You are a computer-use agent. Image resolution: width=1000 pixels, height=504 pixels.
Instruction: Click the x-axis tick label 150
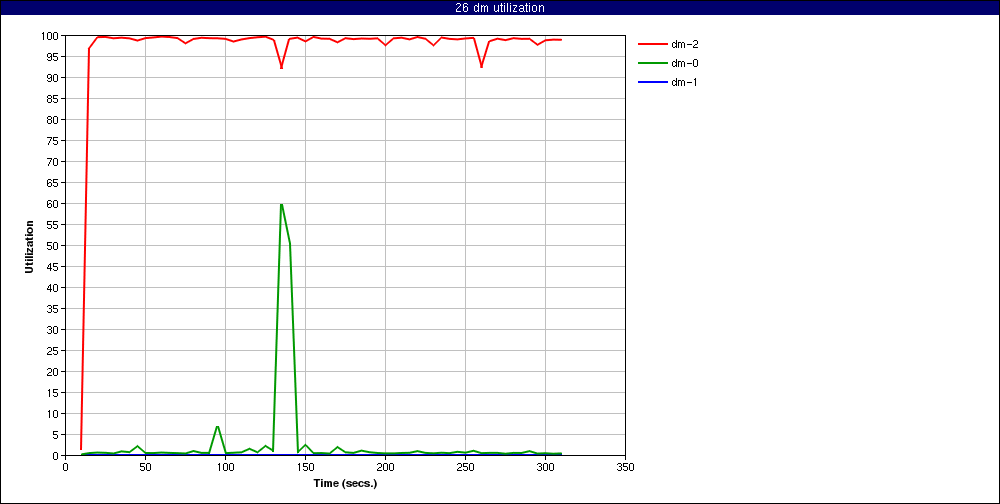[305, 467]
